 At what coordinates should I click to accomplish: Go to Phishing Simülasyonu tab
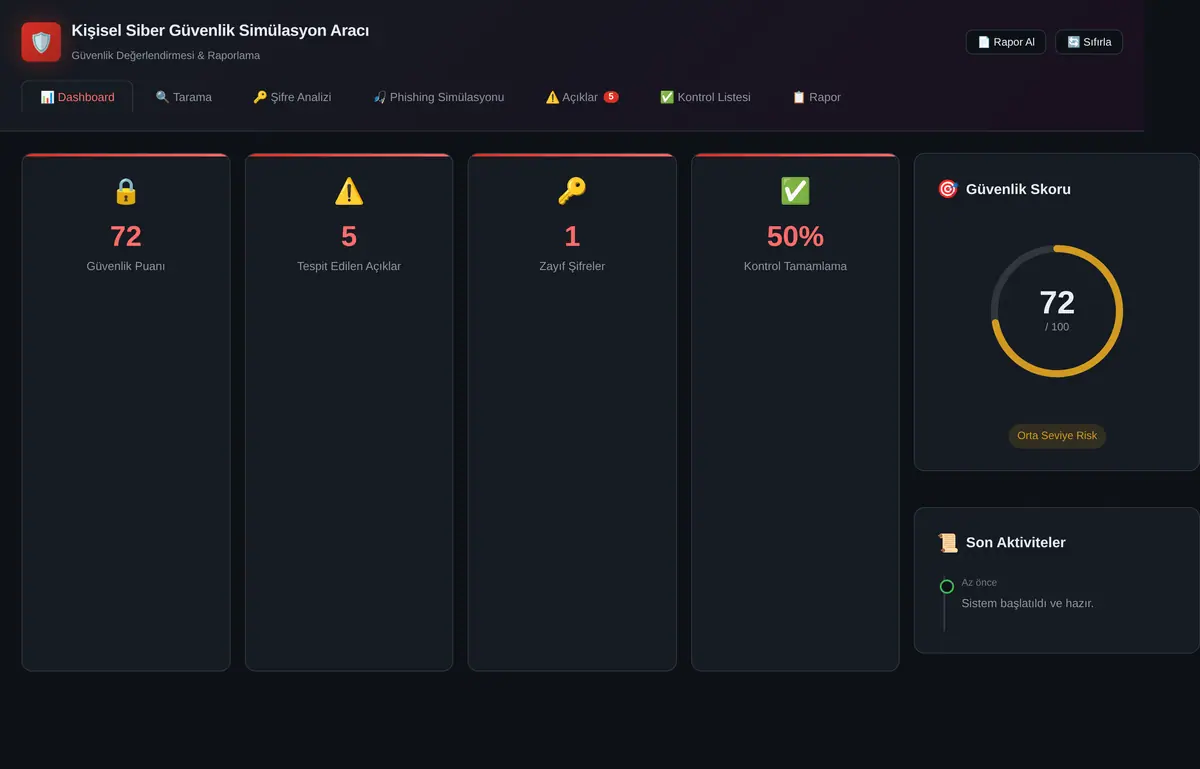[438, 97]
